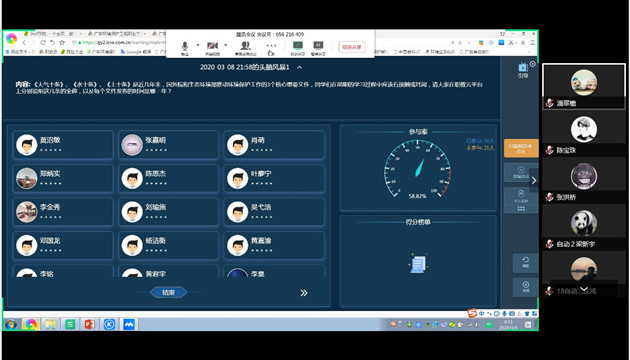The width and height of the screenshot is (630, 360).
Task: Click the muted mic icon beside 陈宝珠
Action: 550,150
